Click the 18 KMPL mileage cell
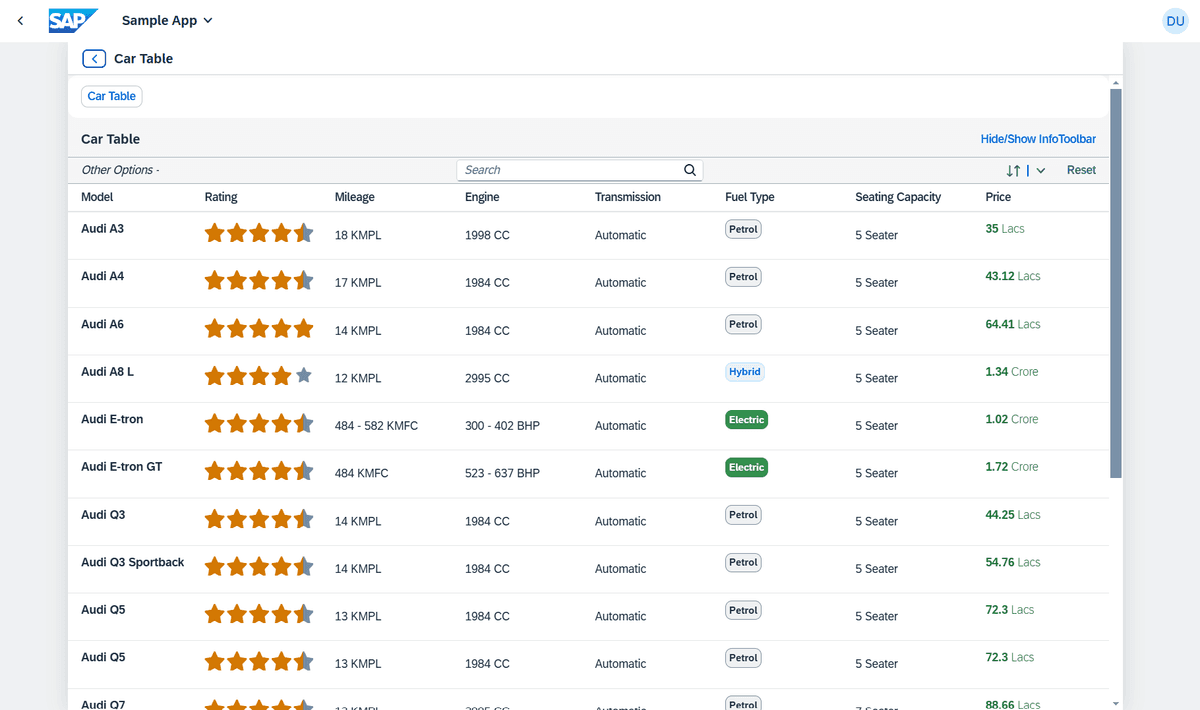 (x=358, y=235)
